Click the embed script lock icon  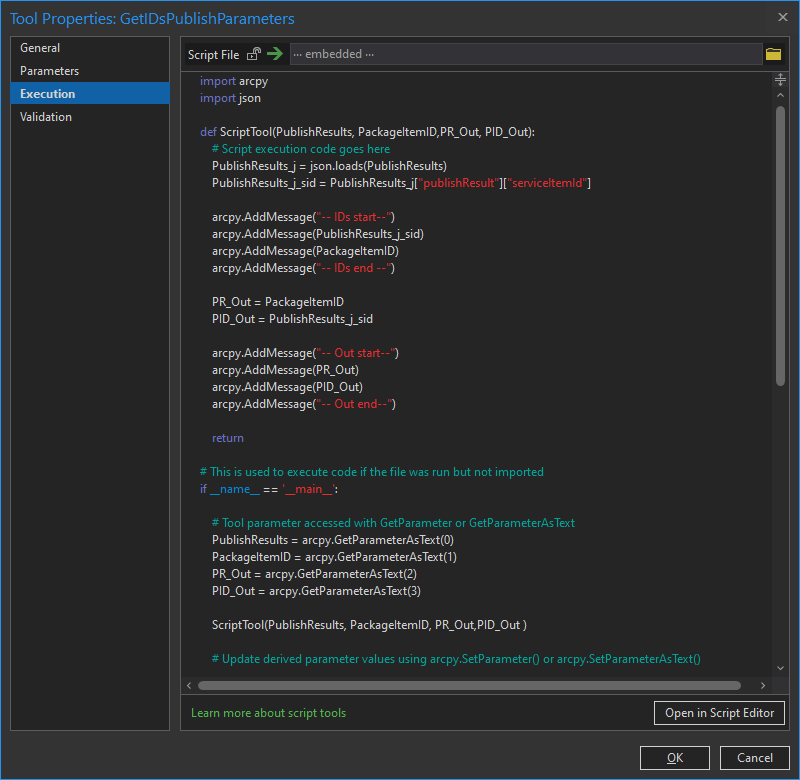(254, 54)
